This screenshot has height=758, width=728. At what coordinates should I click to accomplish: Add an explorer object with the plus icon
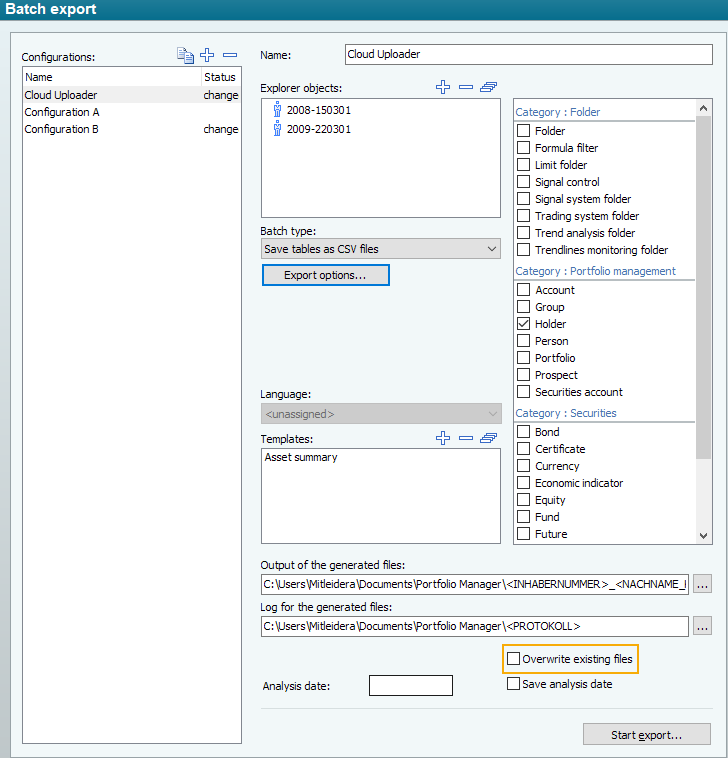click(443, 88)
